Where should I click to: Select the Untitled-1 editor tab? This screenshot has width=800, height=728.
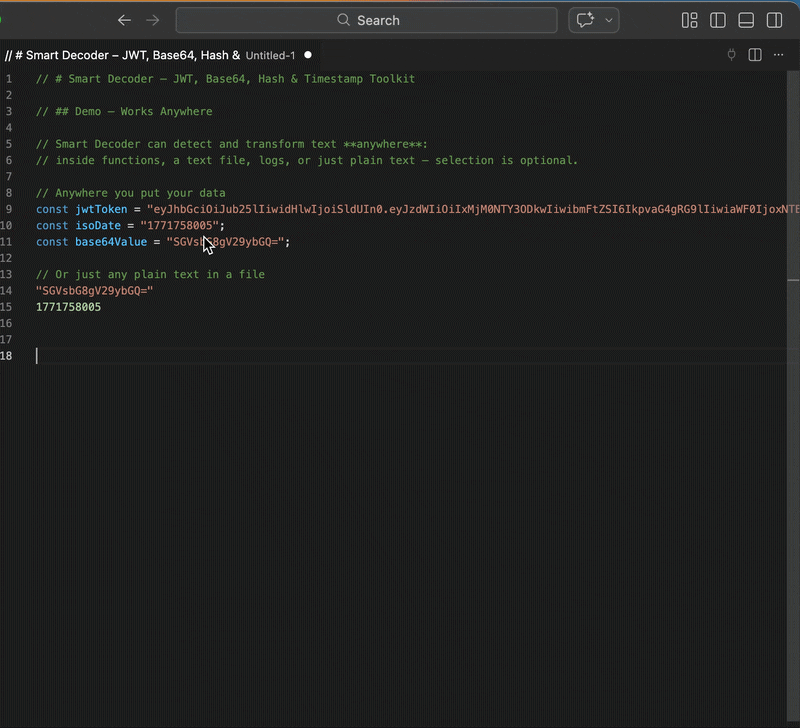(158, 55)
